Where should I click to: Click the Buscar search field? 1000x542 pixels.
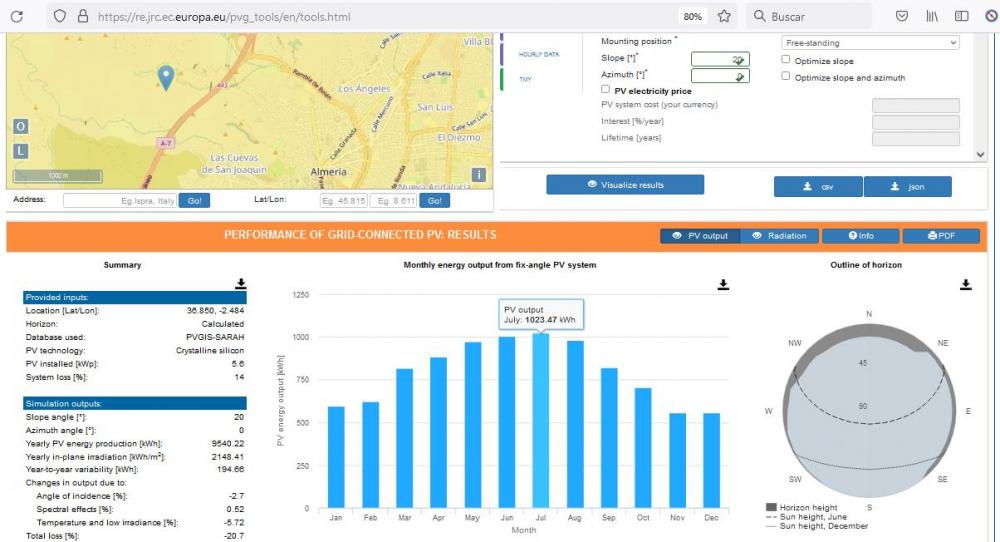(x=808, y=17)
